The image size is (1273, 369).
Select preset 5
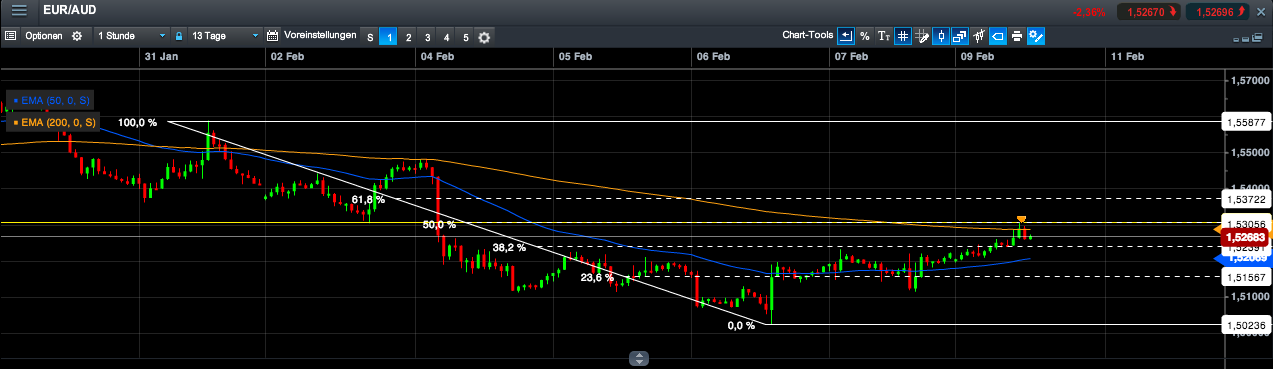(x=465, y=37)
